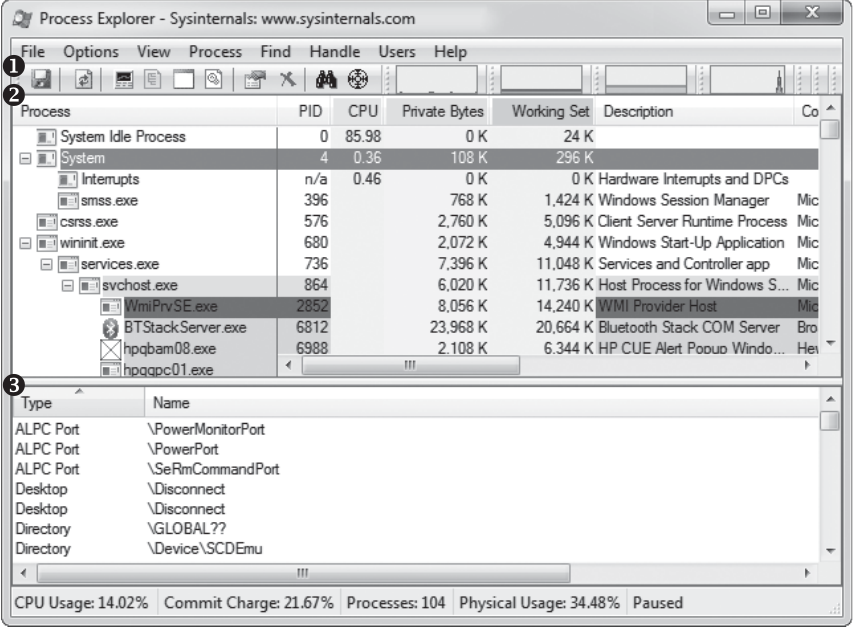Sort by the Description column header
This screenshot has height=628, width=853.
tap(694, 112)
